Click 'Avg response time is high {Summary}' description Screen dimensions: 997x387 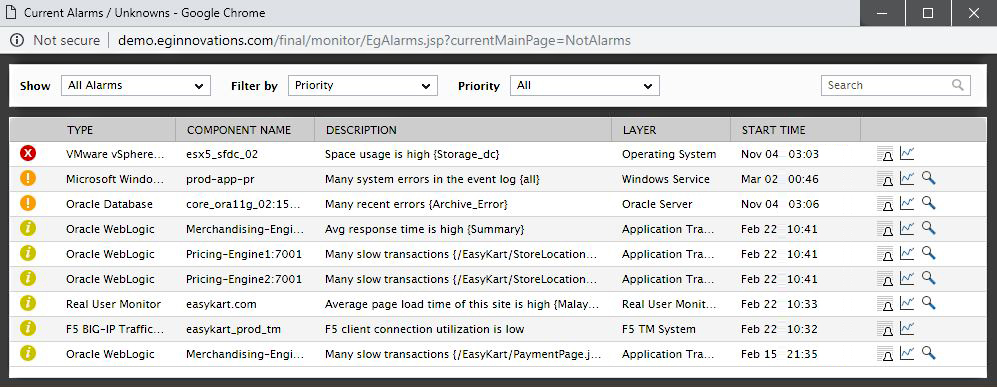point(424,229)
